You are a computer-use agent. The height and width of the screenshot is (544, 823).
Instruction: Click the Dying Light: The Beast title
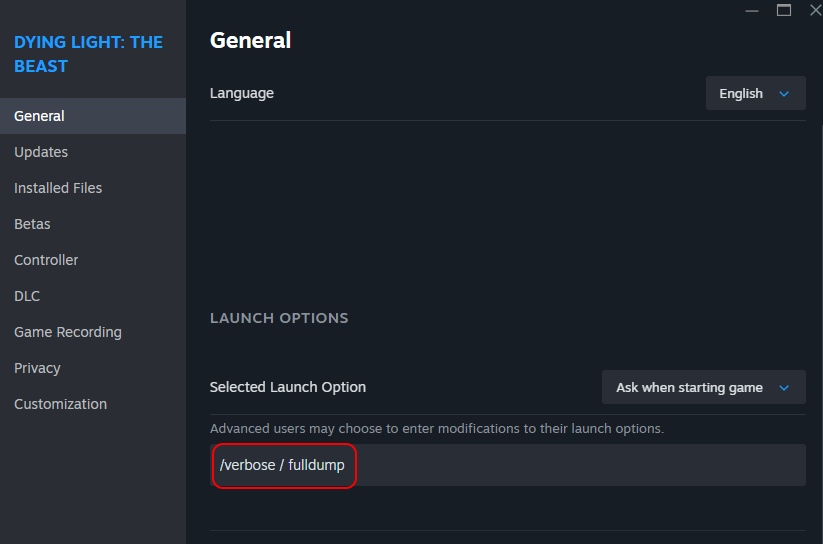click(x=88, y=54)
